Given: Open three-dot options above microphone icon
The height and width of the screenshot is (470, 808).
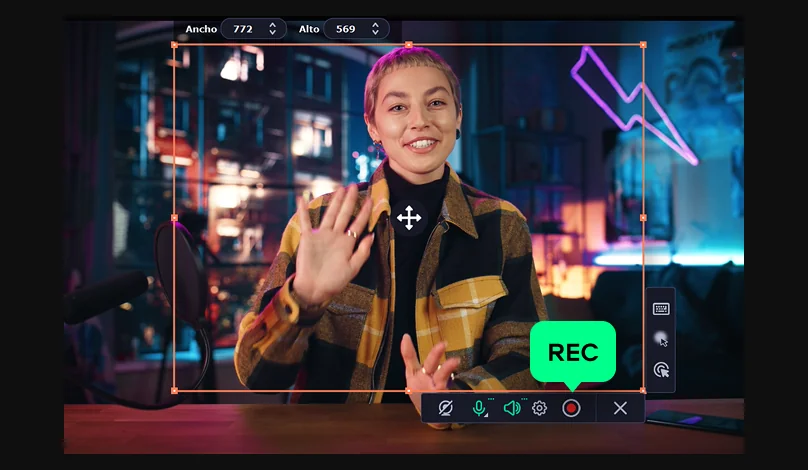Looking at the screenshot, I should tap(491, 399).
